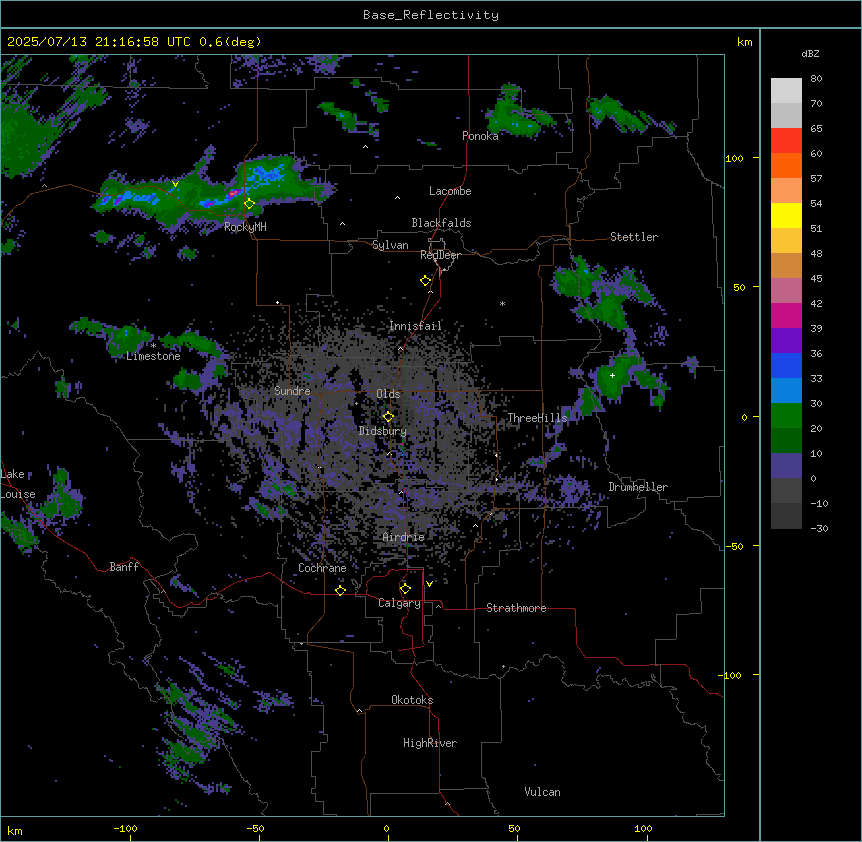
Task: Click the Airdrie city label
Action: [x=404, y=537]
